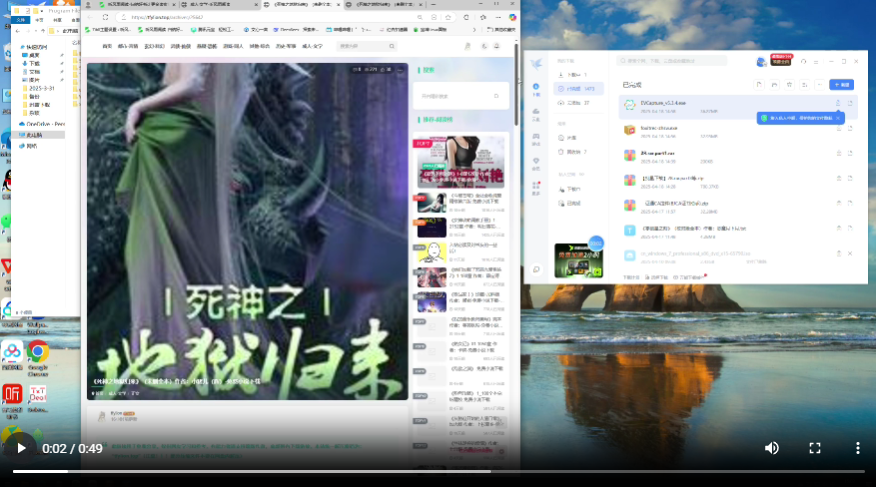876x487 pixels.
Task: Expand the bookmarks bar overflow chevron
Action: [x=474, y=30]
